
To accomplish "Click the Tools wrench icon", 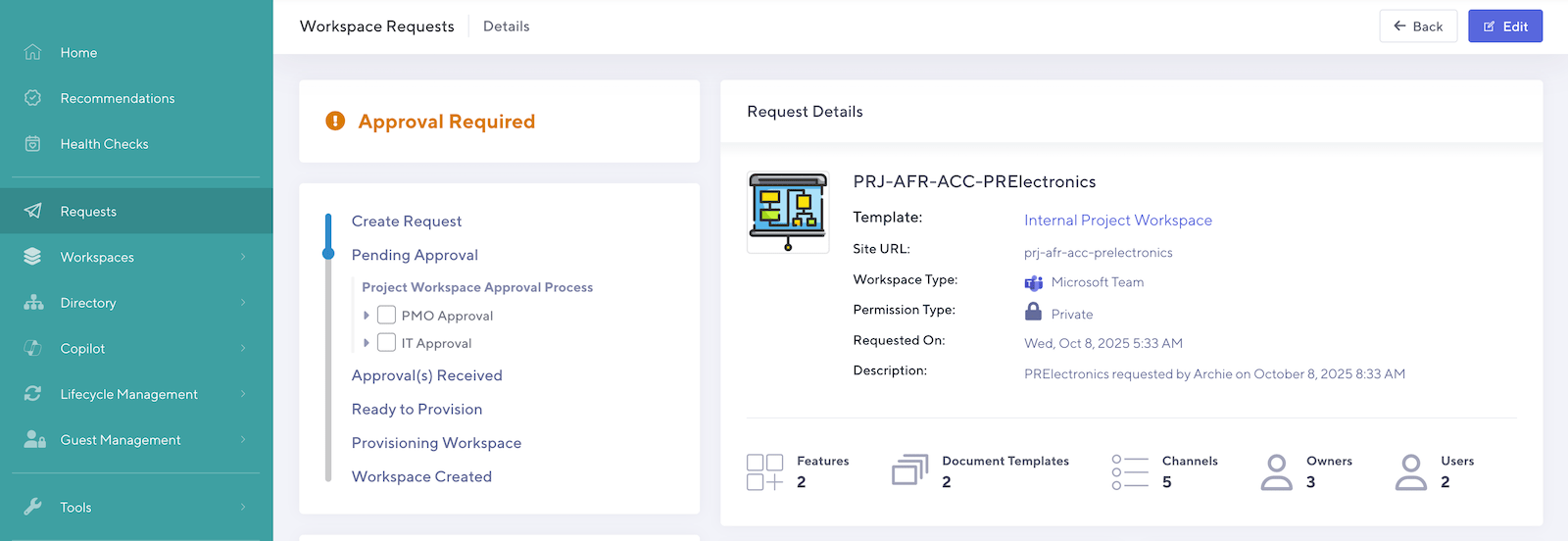I will click(x=32, y=507).
